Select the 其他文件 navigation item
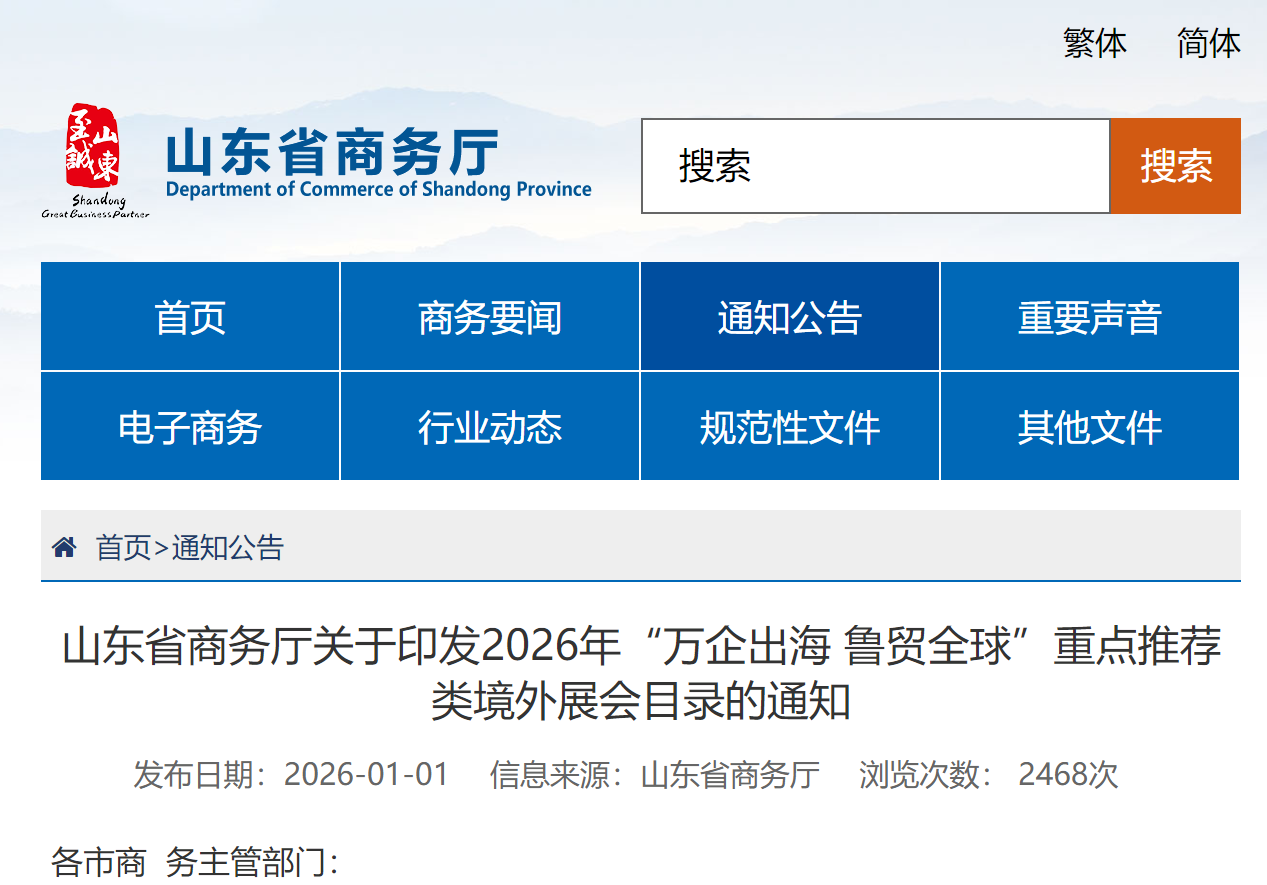This screenshot has width=1267, height=885. point(1089,427)
